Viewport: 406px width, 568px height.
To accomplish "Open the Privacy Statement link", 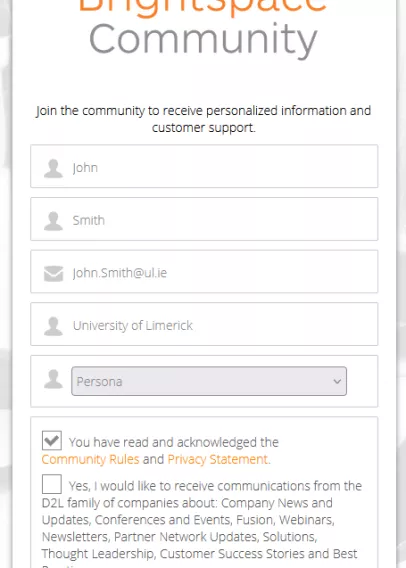I will [218, 459].
